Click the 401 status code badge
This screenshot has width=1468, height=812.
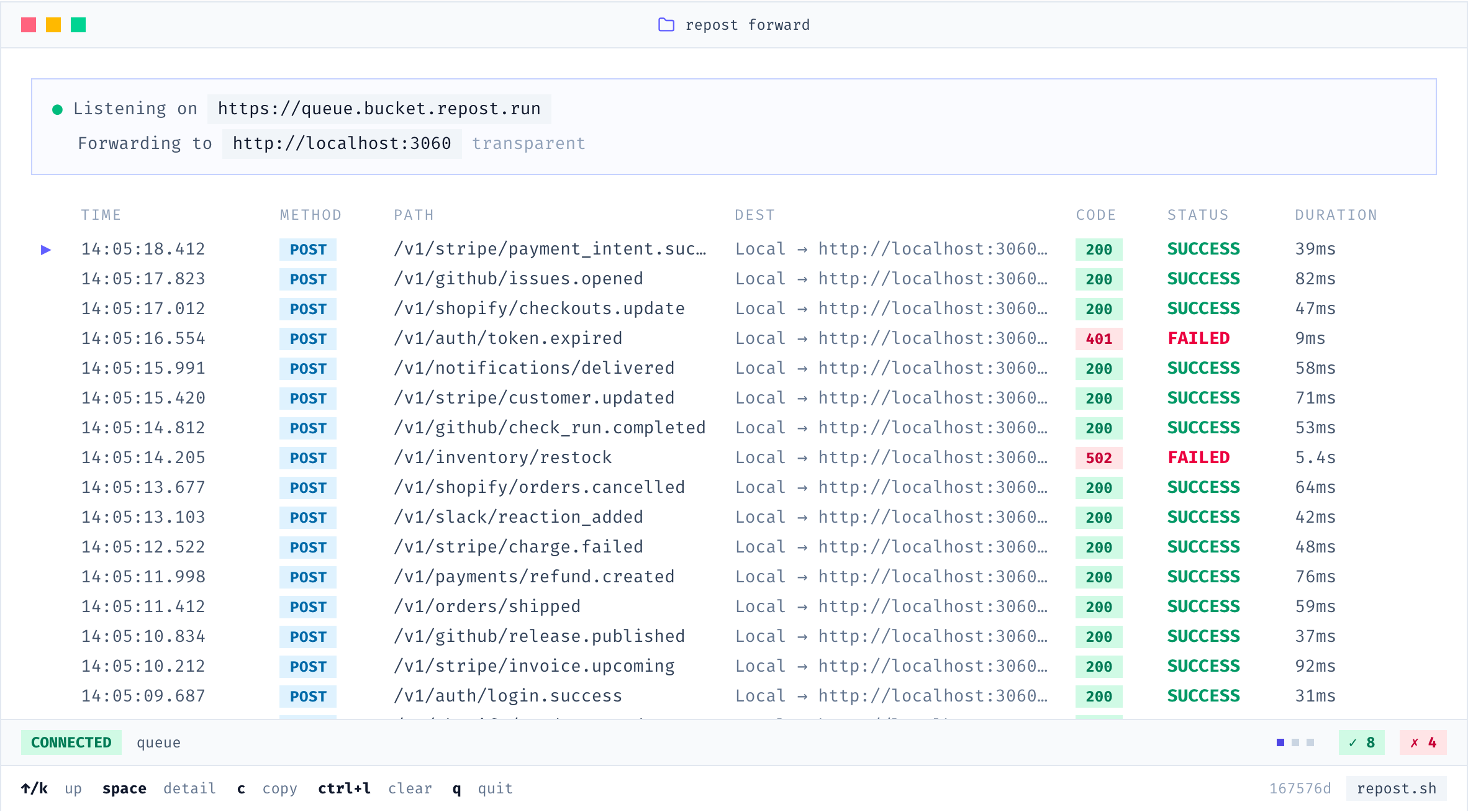pyautogui.click(x=1099, y=339)
